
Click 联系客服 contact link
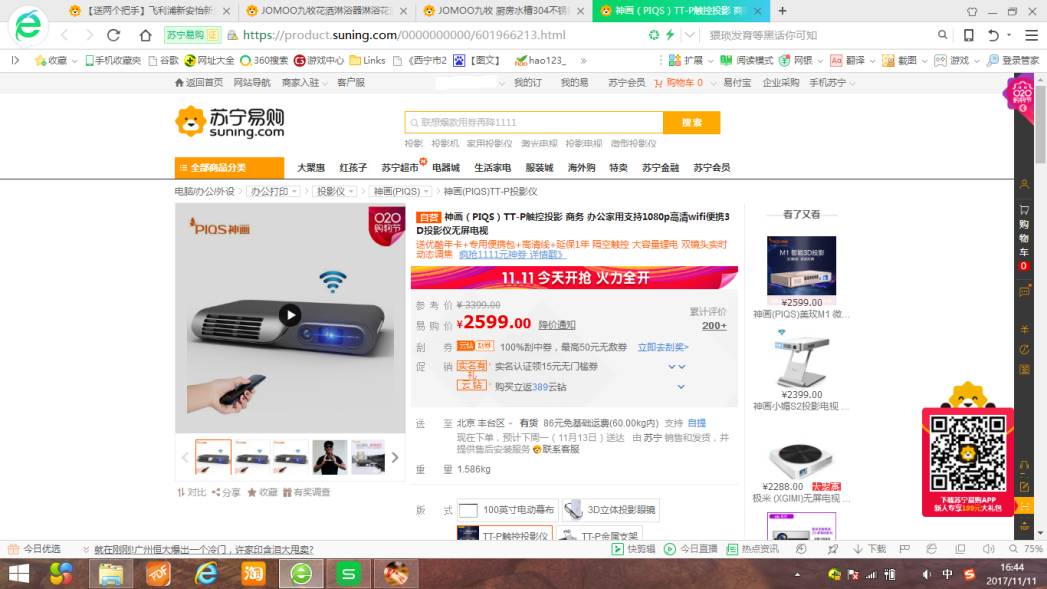click(x=556, y=449)
